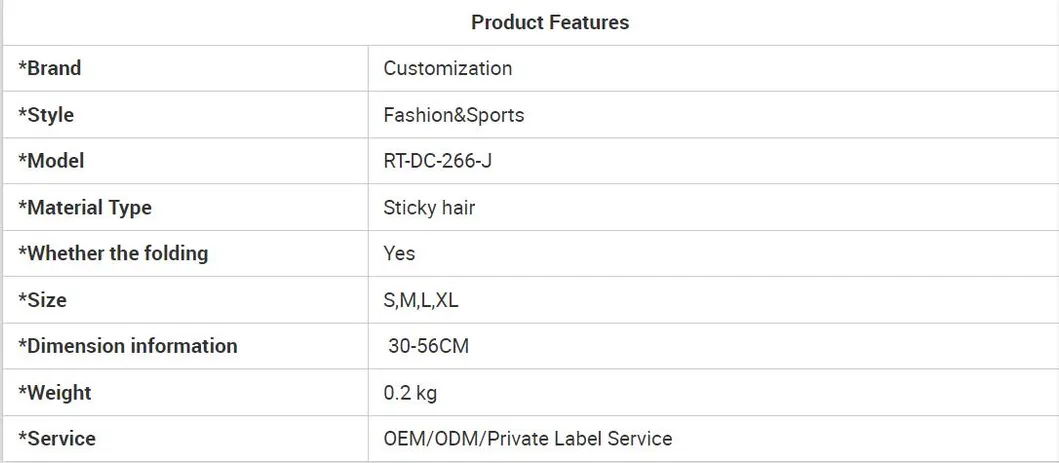Select the *Model row label
This screenshot has height=463, width=1059.
(x=51, y=161)
